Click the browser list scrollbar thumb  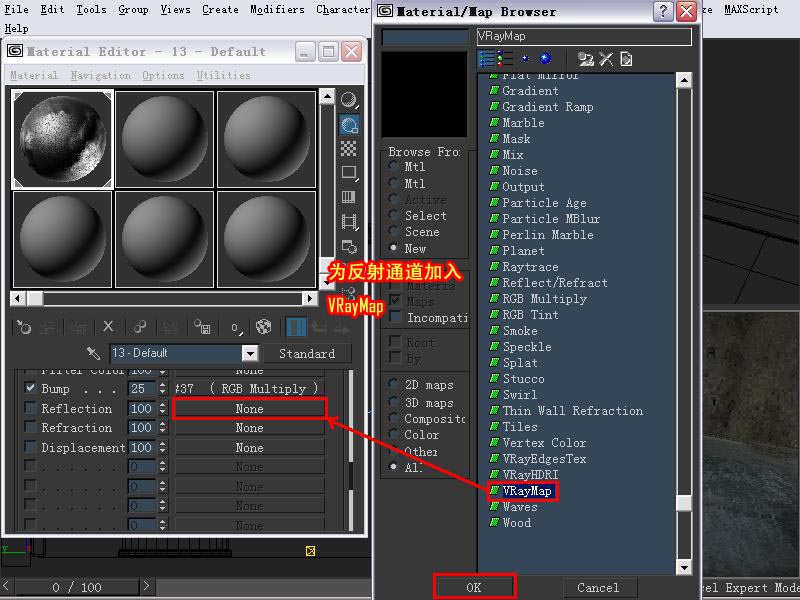click(x=683, y=503)
